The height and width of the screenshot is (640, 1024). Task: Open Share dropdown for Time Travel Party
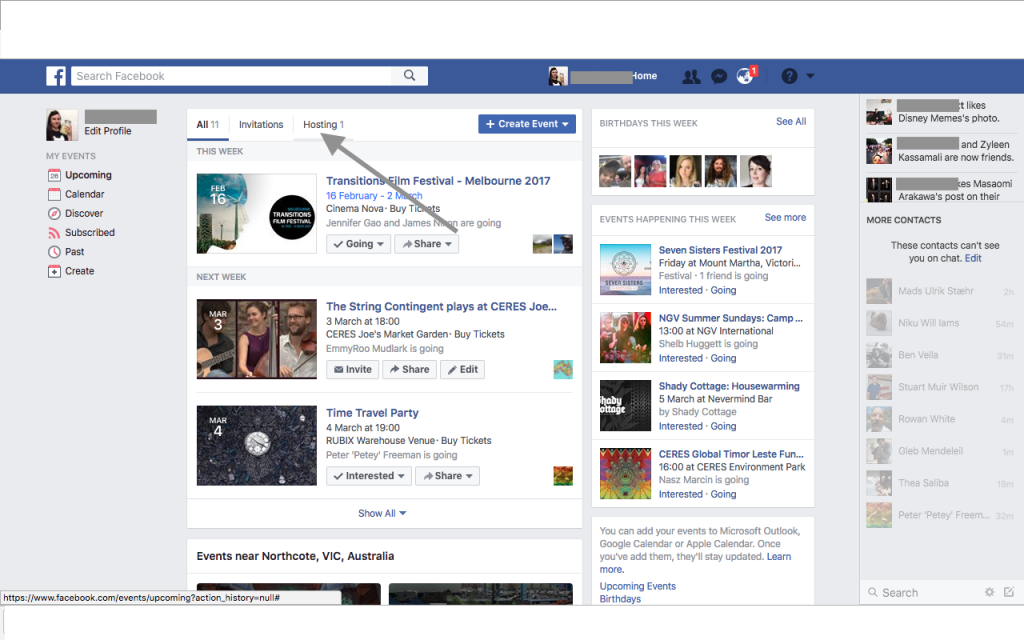(x=447, y=476)
